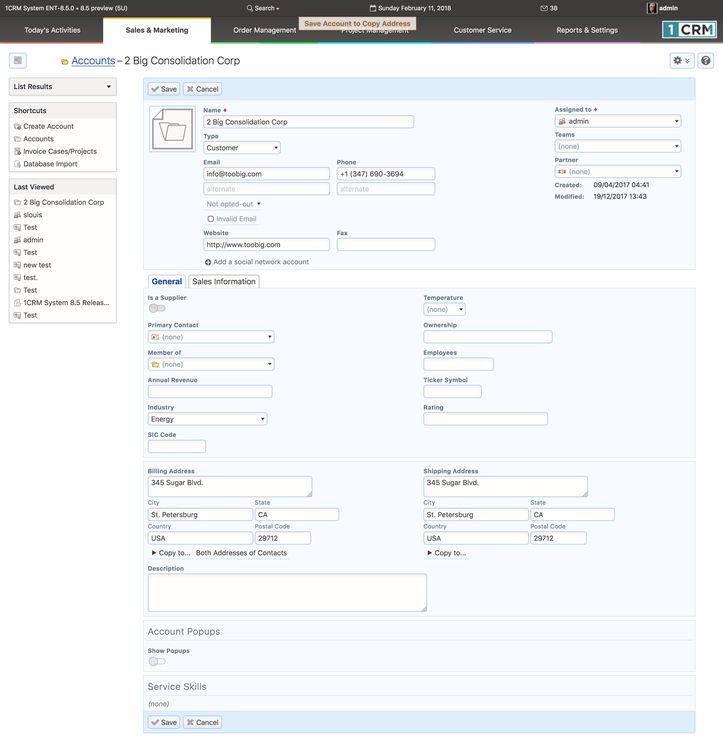
Task: Click the slouis user icon in Last Viewed
Action: point(17,215)
